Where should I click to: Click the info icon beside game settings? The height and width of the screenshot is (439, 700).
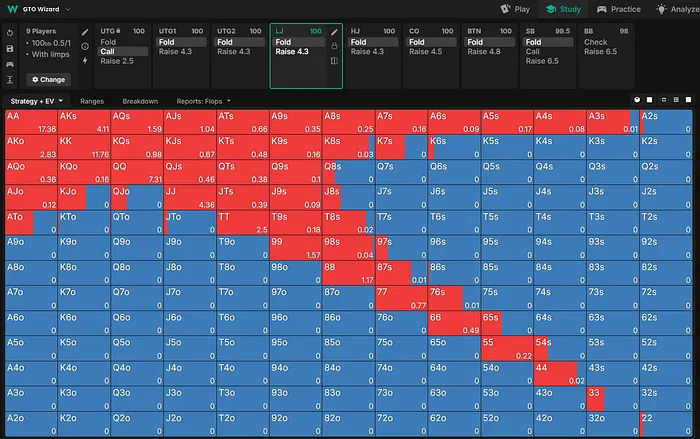coord(85,46)
